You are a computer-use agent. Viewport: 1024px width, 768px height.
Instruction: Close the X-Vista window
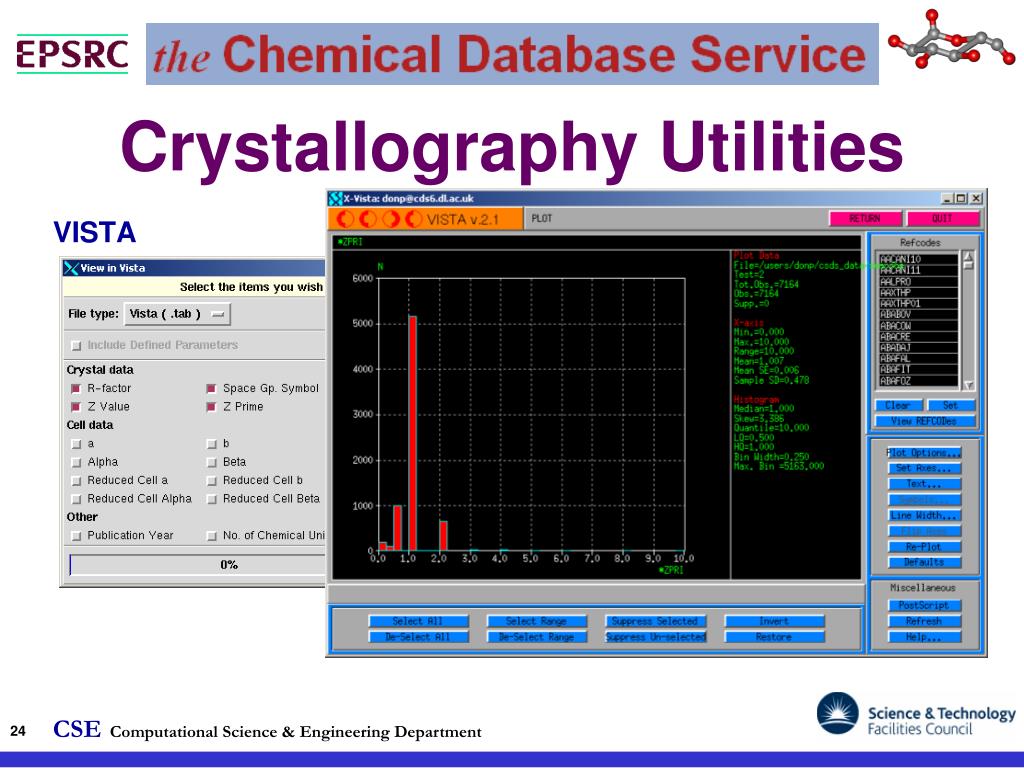[x=975, y=198]
